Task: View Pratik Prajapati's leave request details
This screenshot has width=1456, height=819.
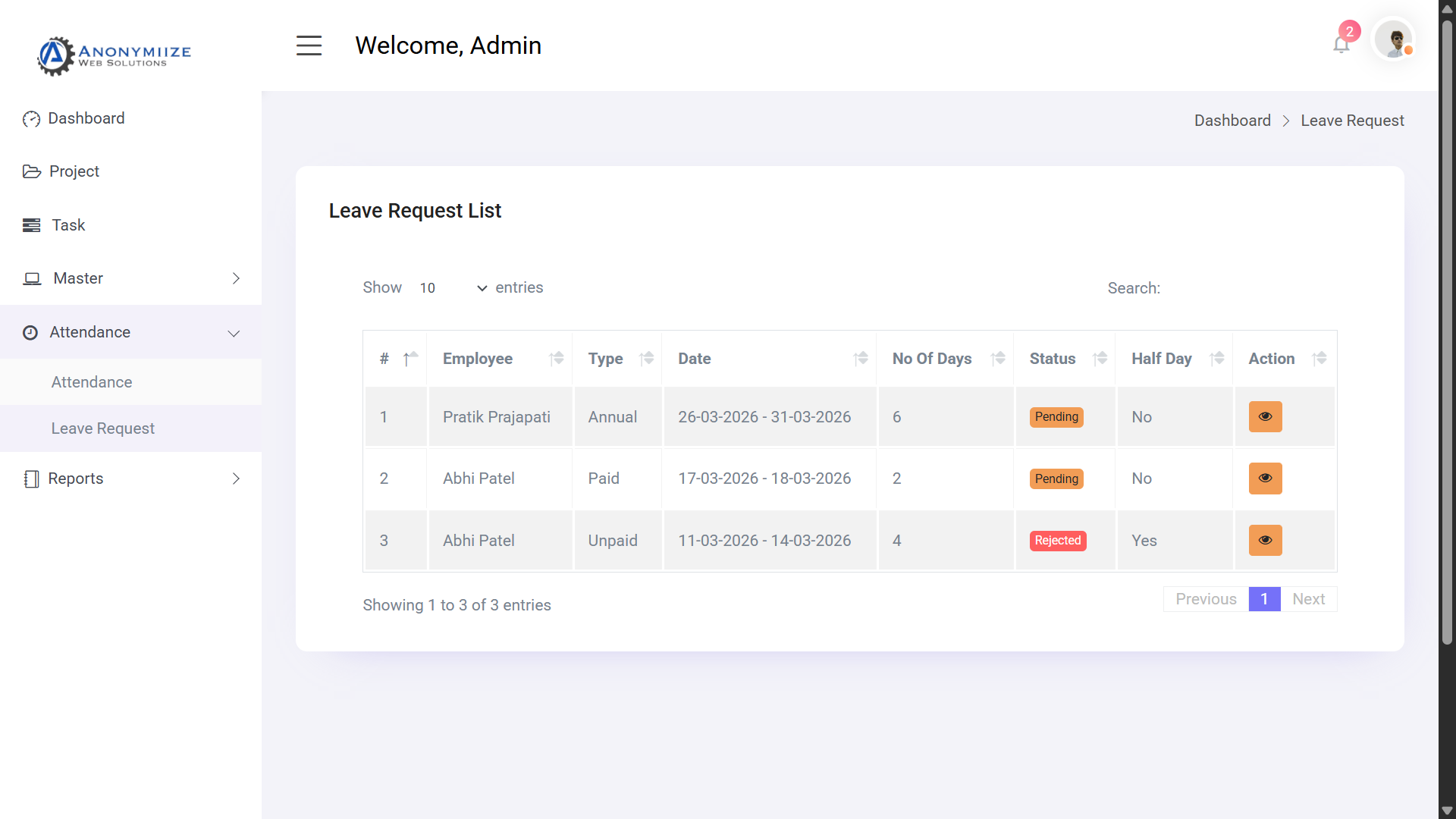Action: click(1265, 416)
